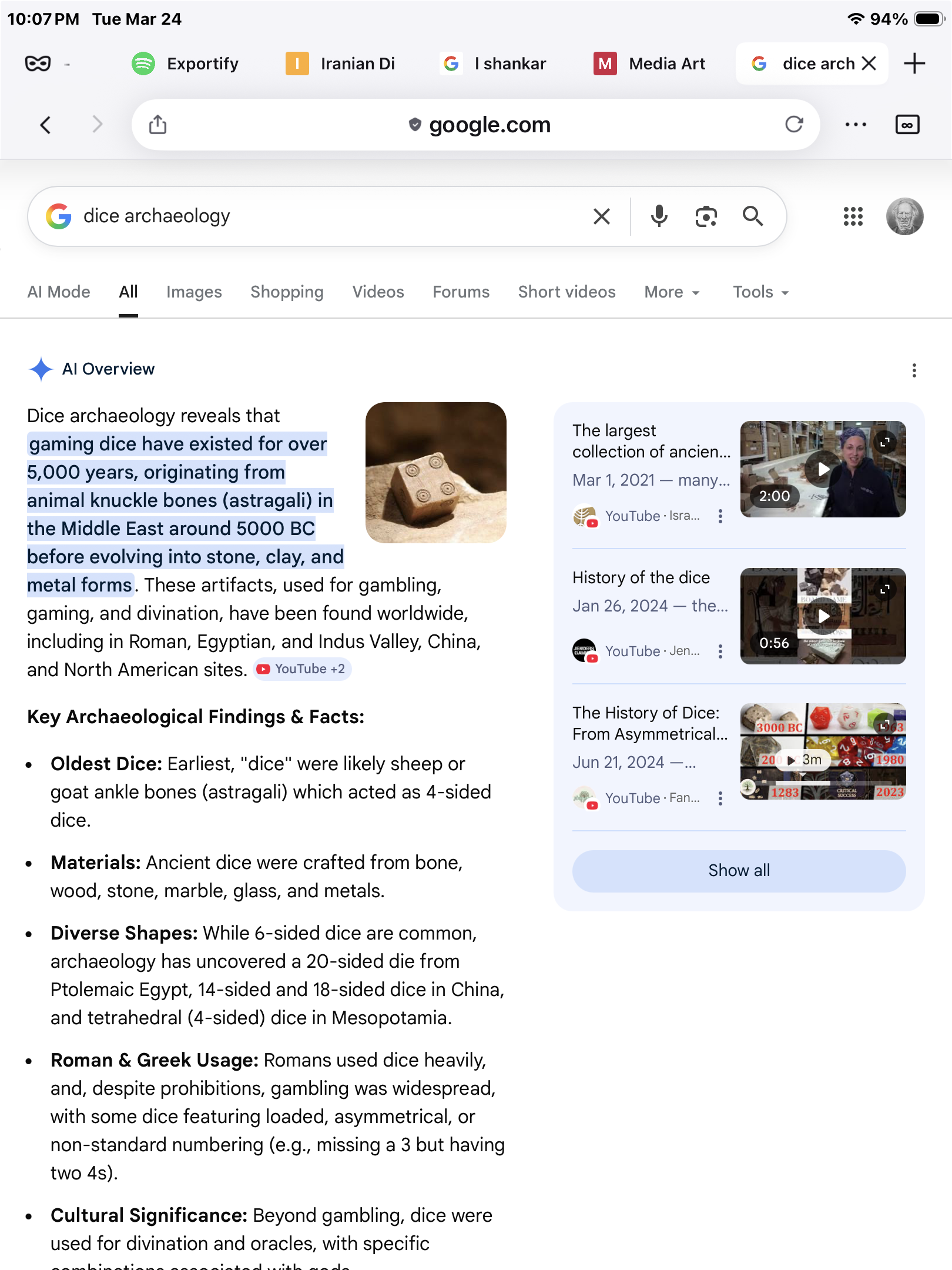Expand the Tools dropdown

tap(760, 292)
